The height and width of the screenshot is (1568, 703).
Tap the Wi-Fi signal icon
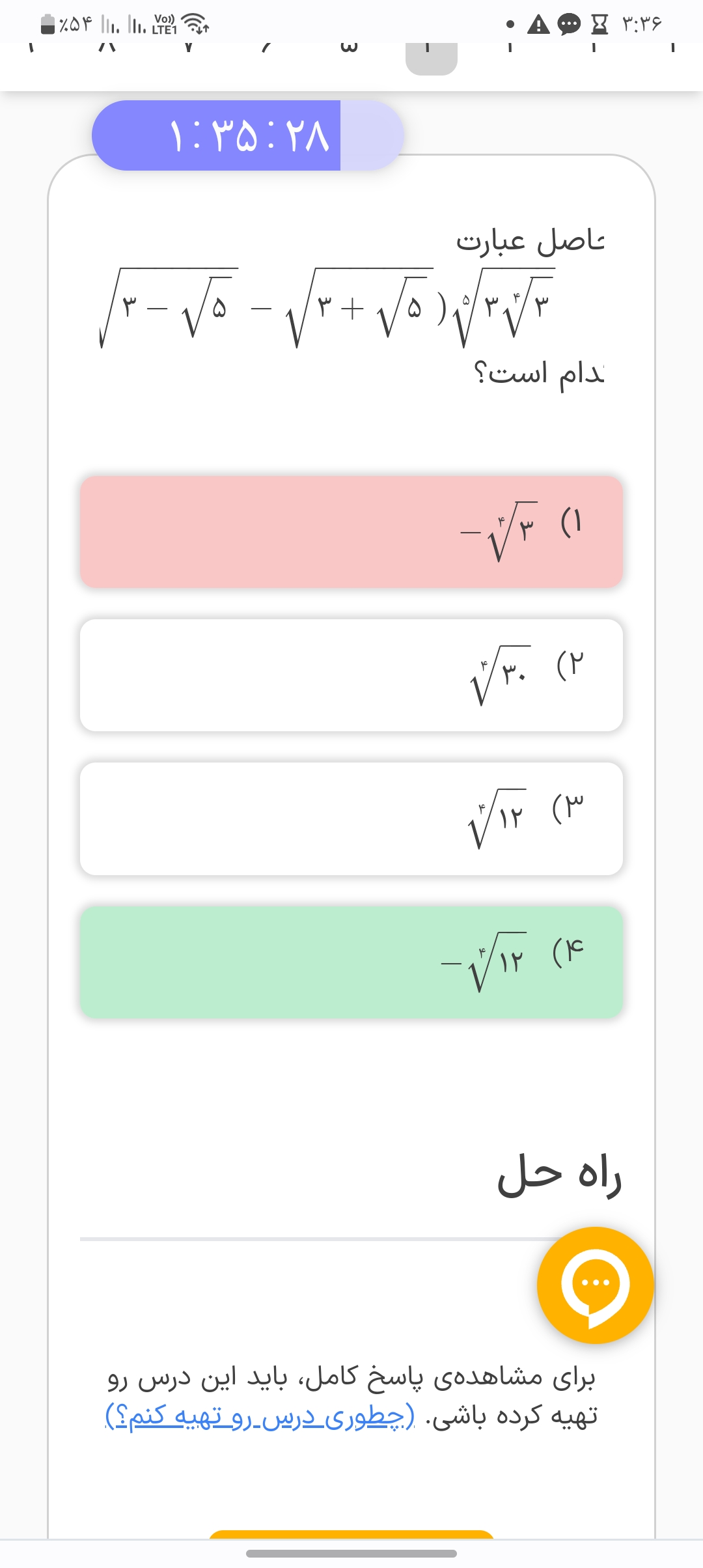195,24
